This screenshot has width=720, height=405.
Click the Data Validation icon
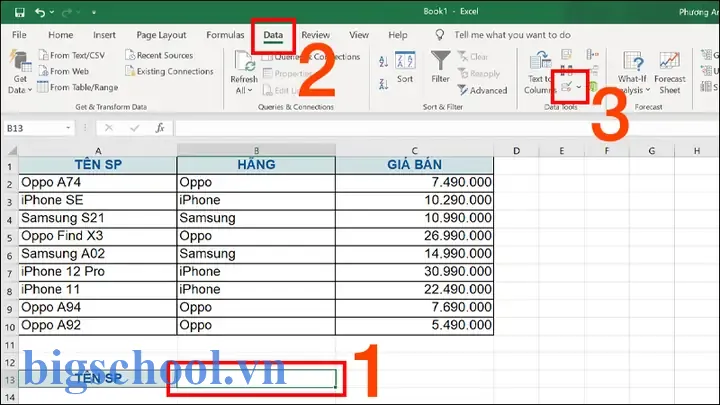click(567, 86)
